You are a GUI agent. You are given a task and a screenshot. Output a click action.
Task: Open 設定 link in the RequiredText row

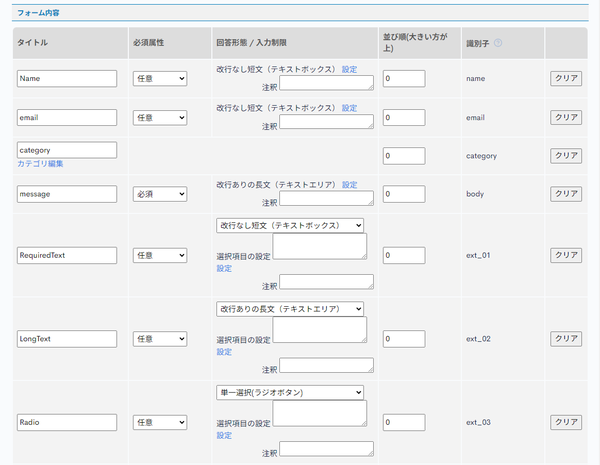tap(224, 268)
